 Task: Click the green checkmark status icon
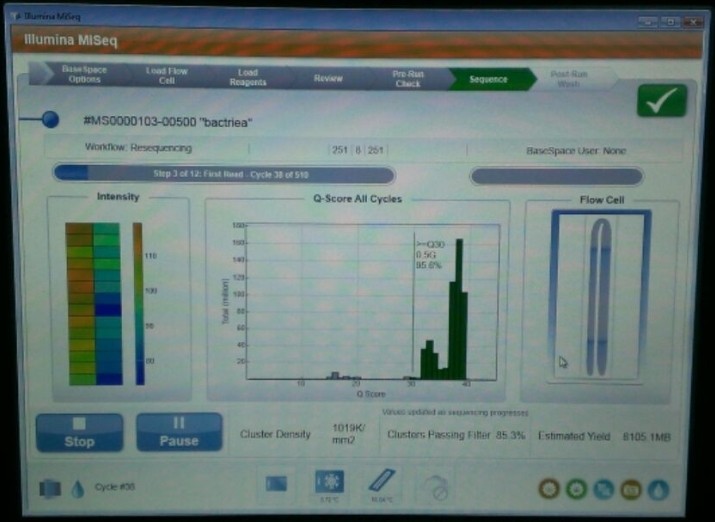[662, 101]
